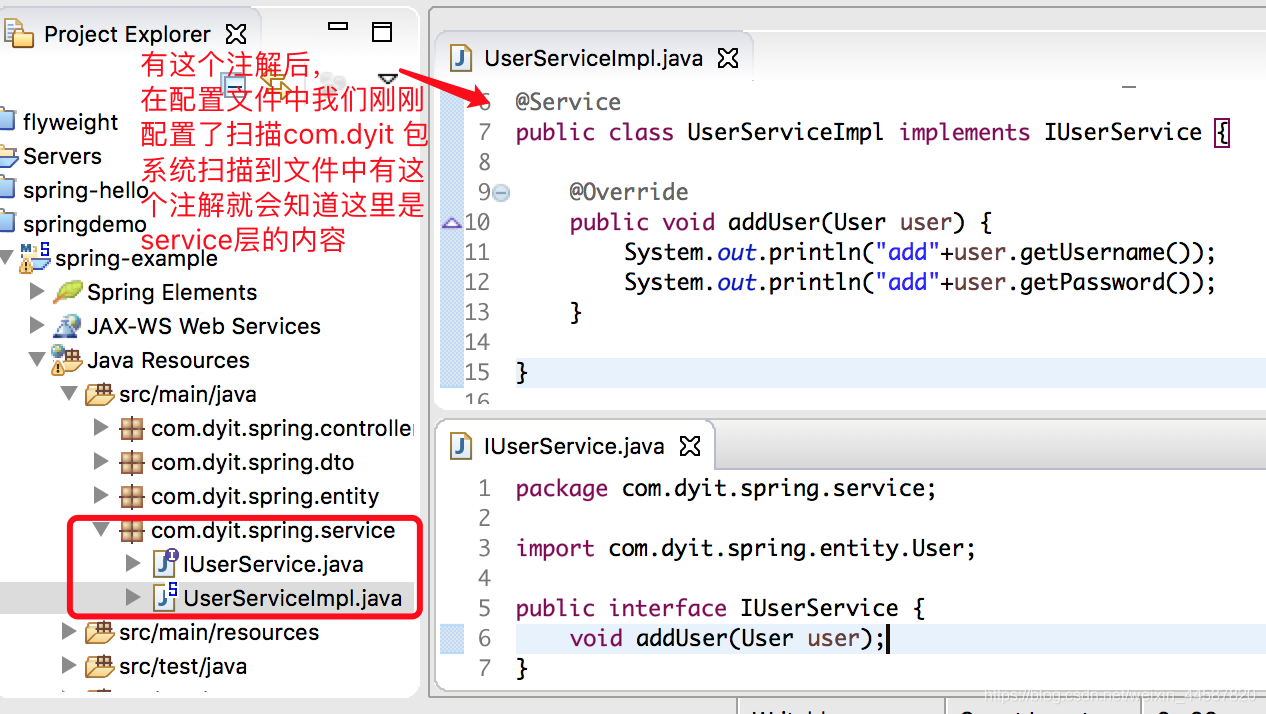
Task: Click 'package com.dyit.spring.service;' in IUserService.java
Action: (726, 488)
